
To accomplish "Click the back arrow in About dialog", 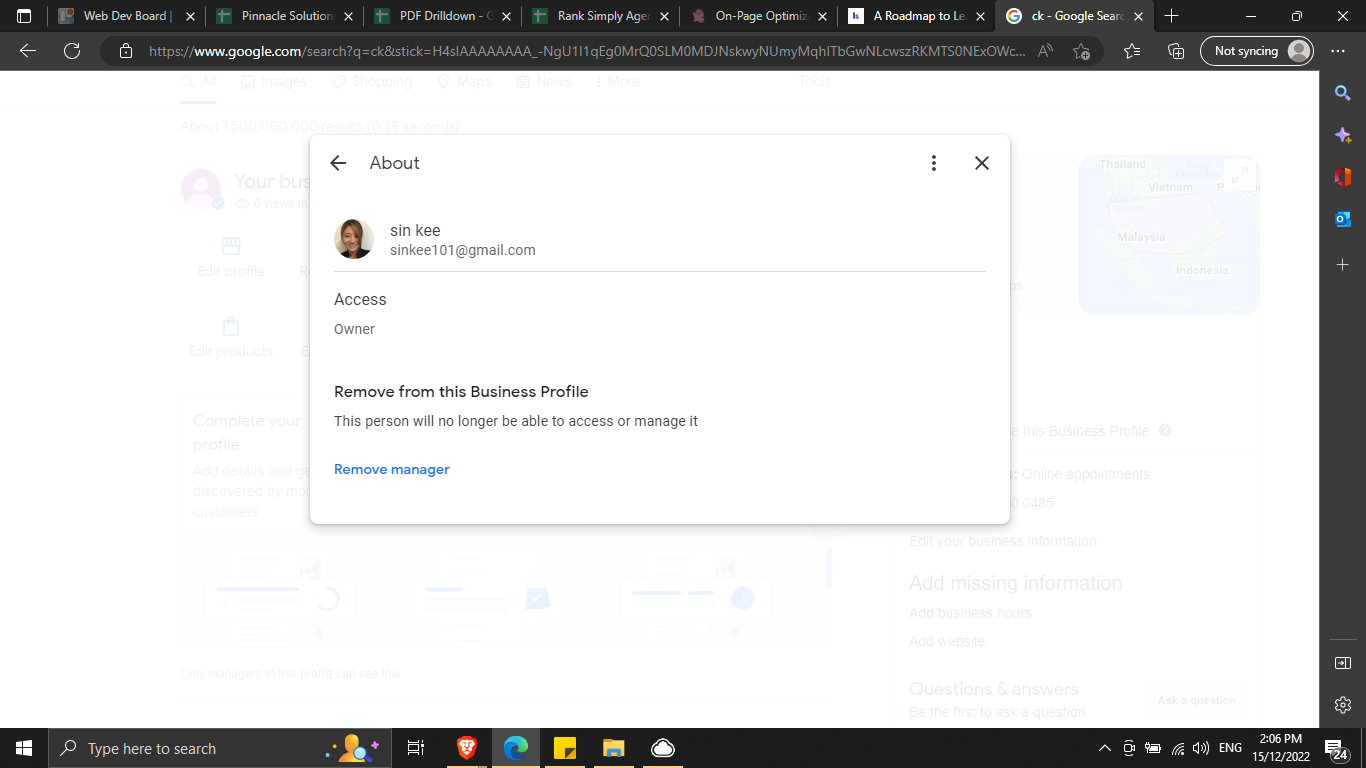I will click(x=338, y=163).
